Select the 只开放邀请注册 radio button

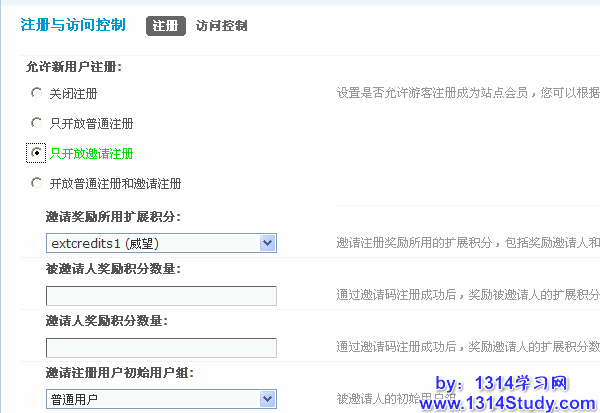tap(37, 153)
